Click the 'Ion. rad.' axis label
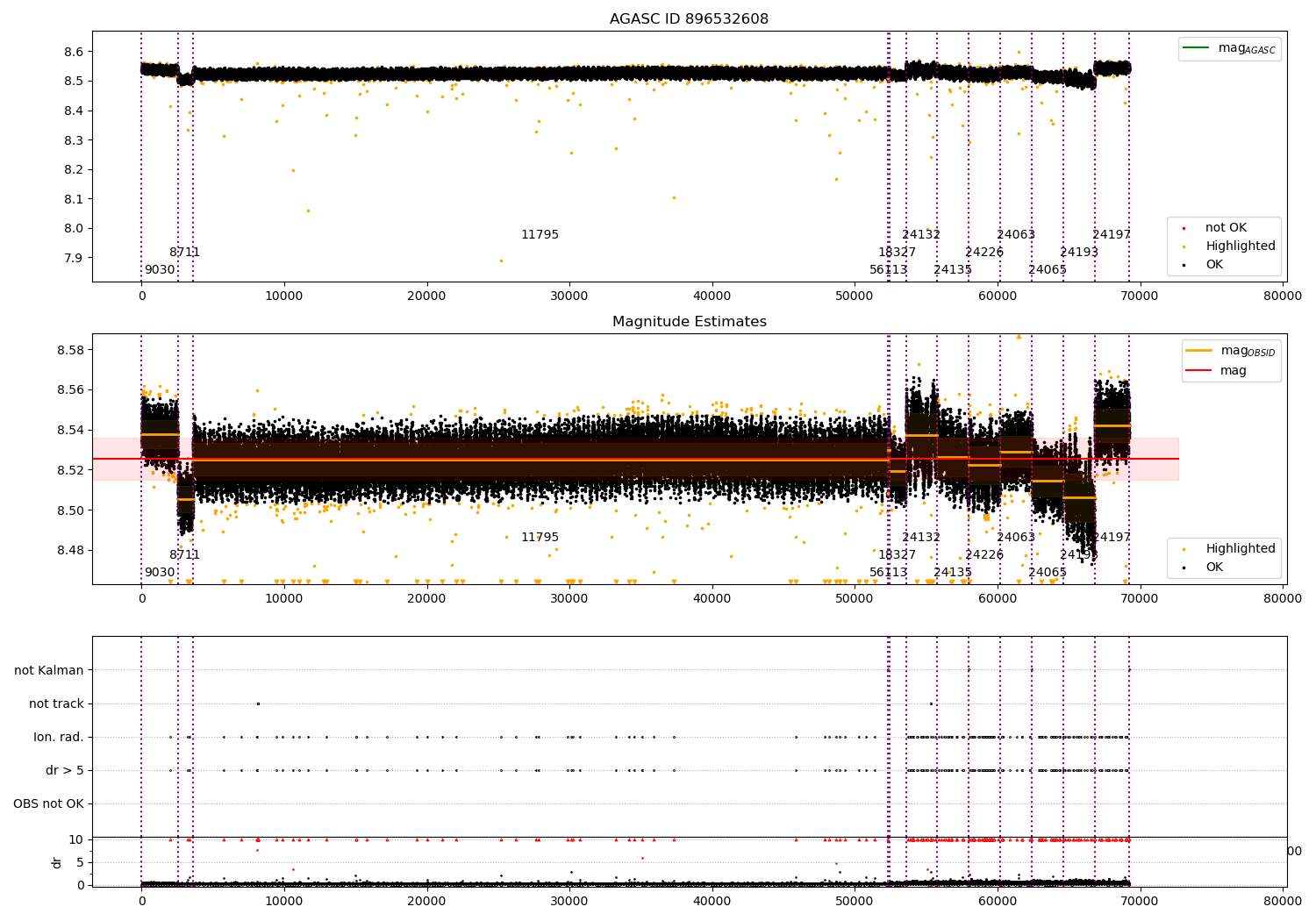The height and width of the screenshot is (921, 1316). 59,737
